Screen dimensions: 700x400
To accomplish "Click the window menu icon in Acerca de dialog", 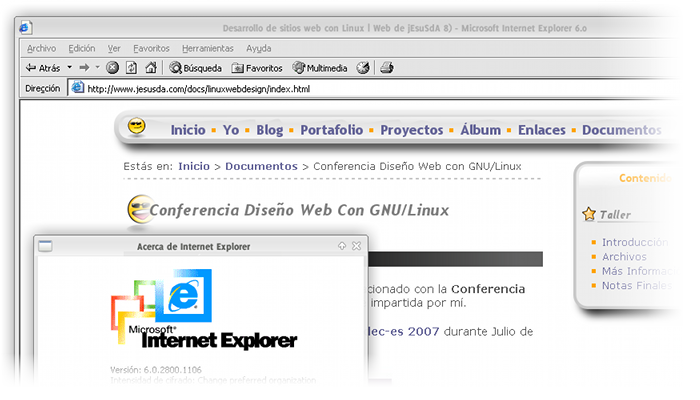I will [x=45, y=246].
